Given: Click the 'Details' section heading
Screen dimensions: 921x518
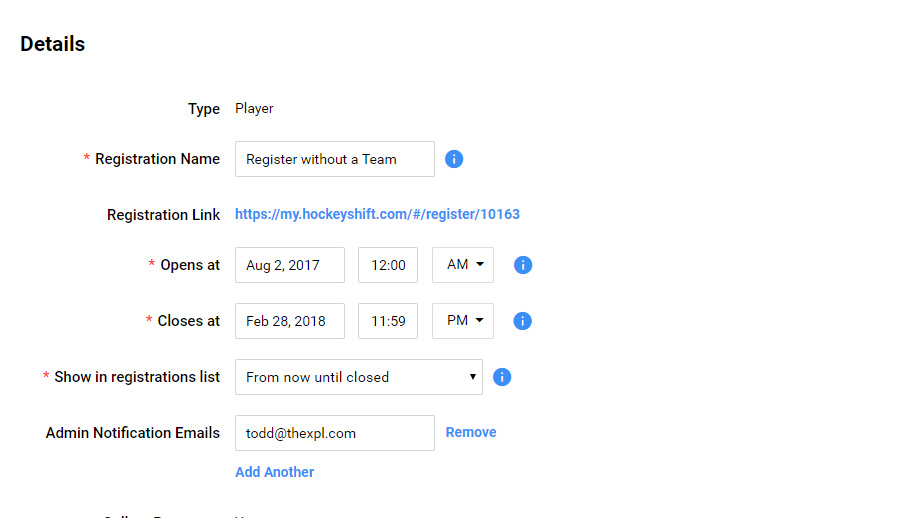Looking at the screenshot, I should 53,44.
